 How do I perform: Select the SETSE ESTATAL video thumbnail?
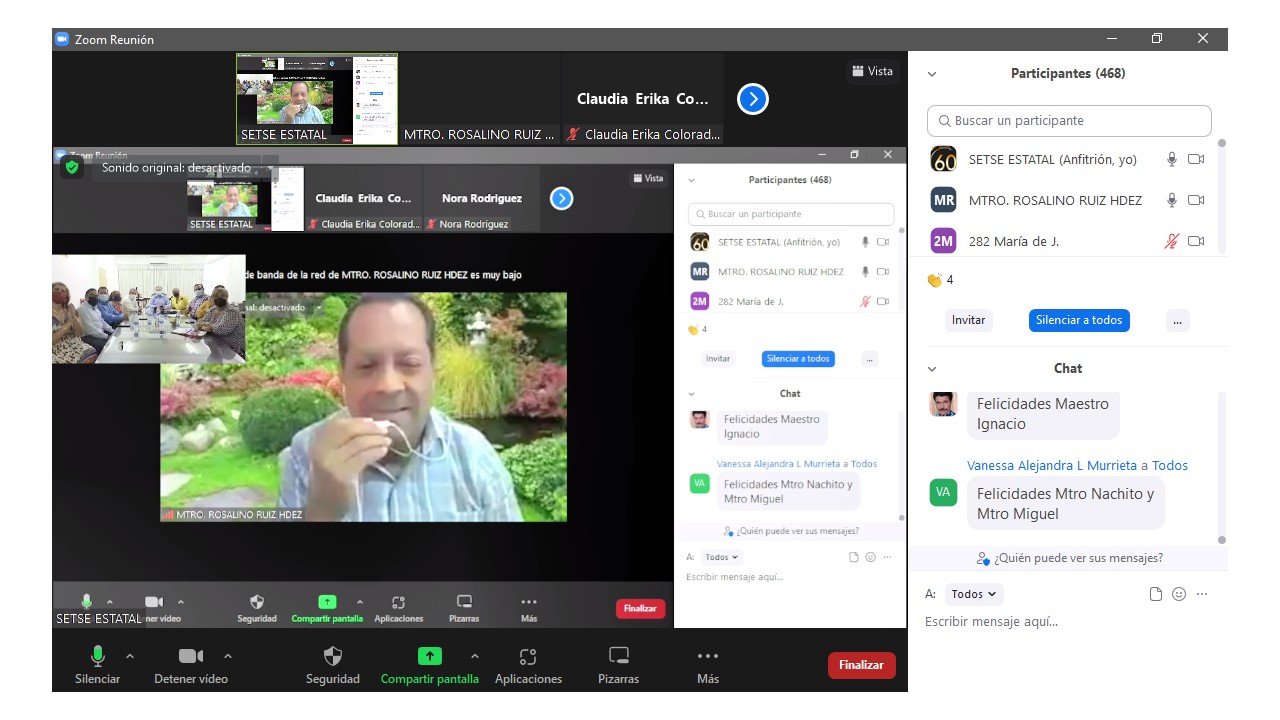tap(317, 99)
